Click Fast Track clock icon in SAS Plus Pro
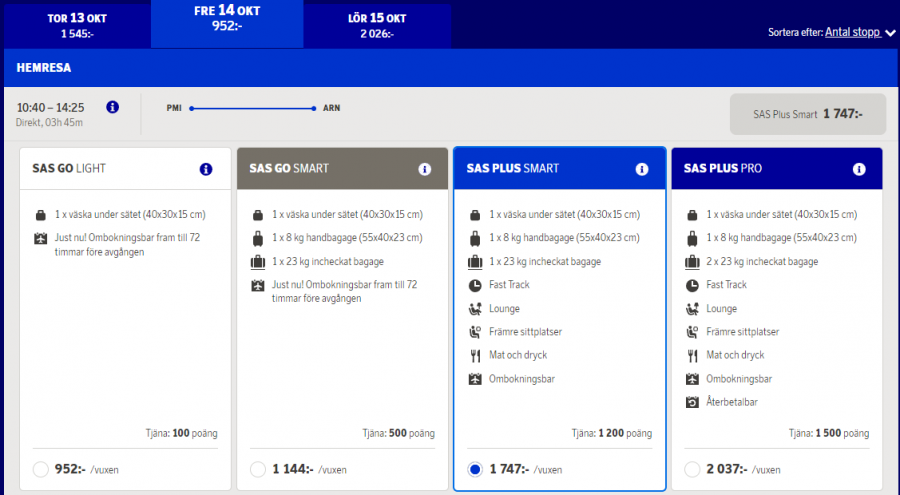 point(692,285)
